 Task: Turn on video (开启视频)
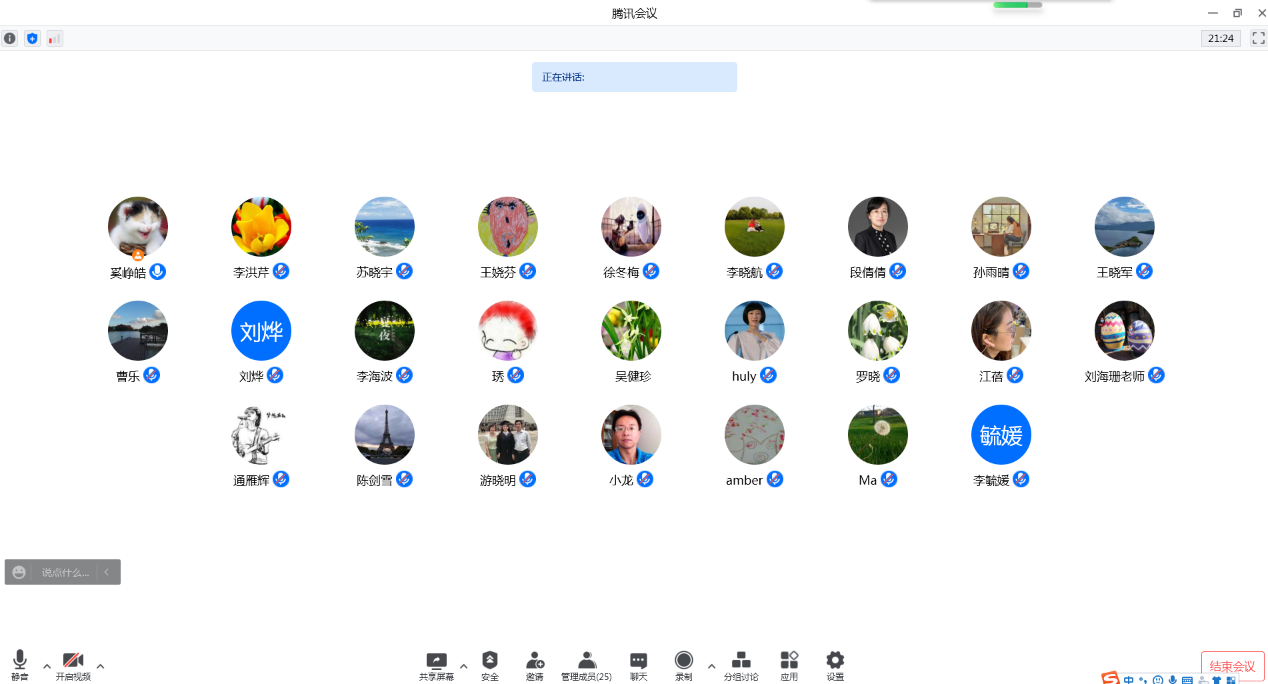click(73, 665)
